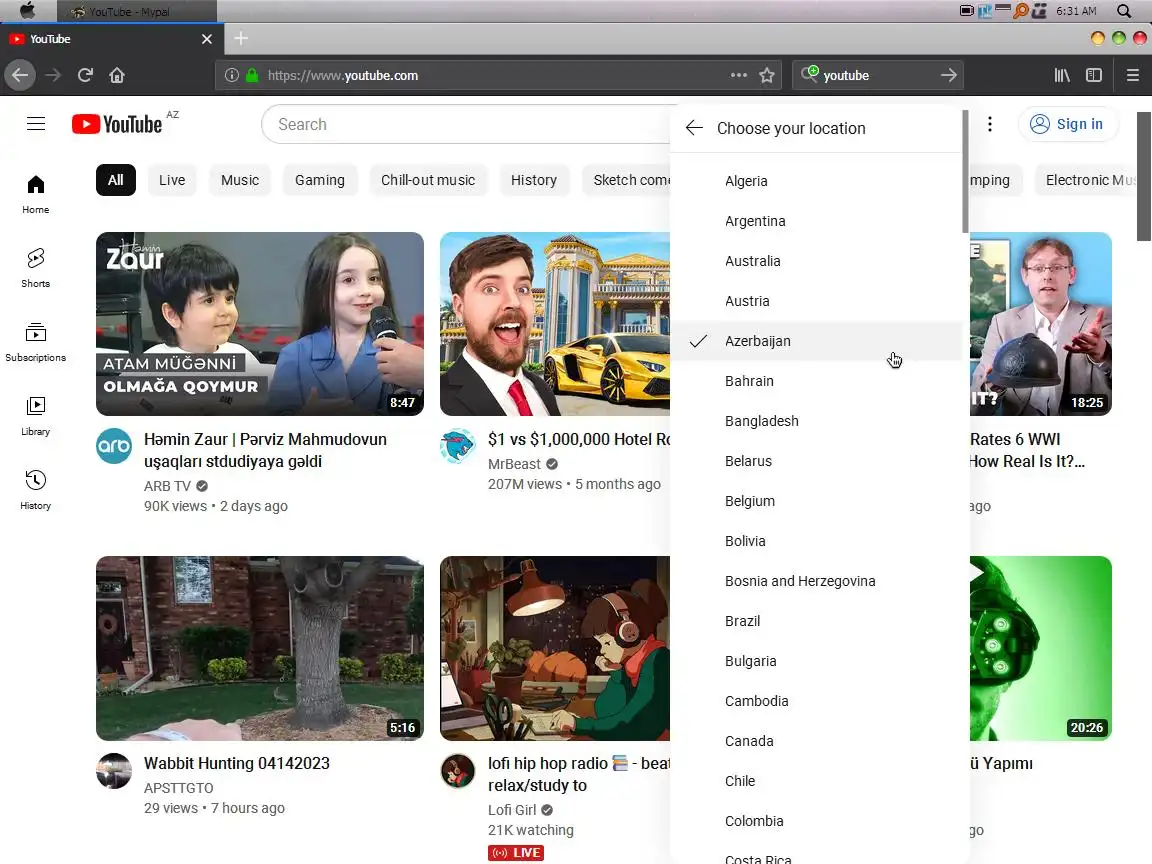The height and width of the screenshot is (864, 1152).
Task: Select the Gaming filter chip
Action: pos(320,180)
